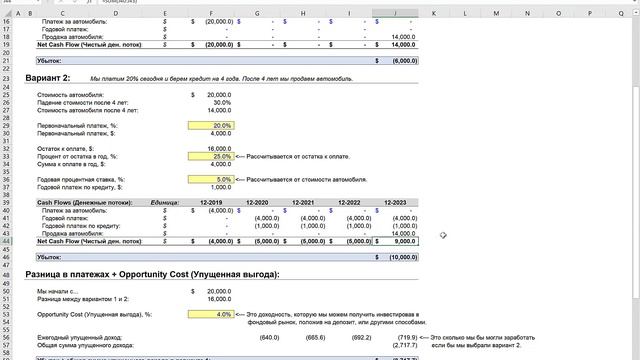
Task: Select the 12-2023 column header cell
Action: [x=395, y=202]
